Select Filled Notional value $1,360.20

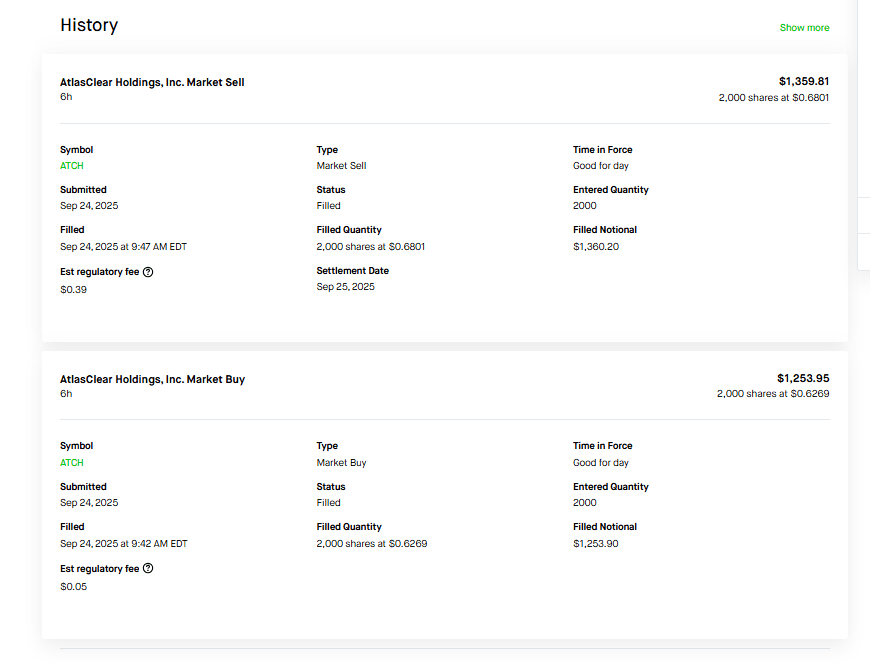pyautogui.click(x=596, y=246)
